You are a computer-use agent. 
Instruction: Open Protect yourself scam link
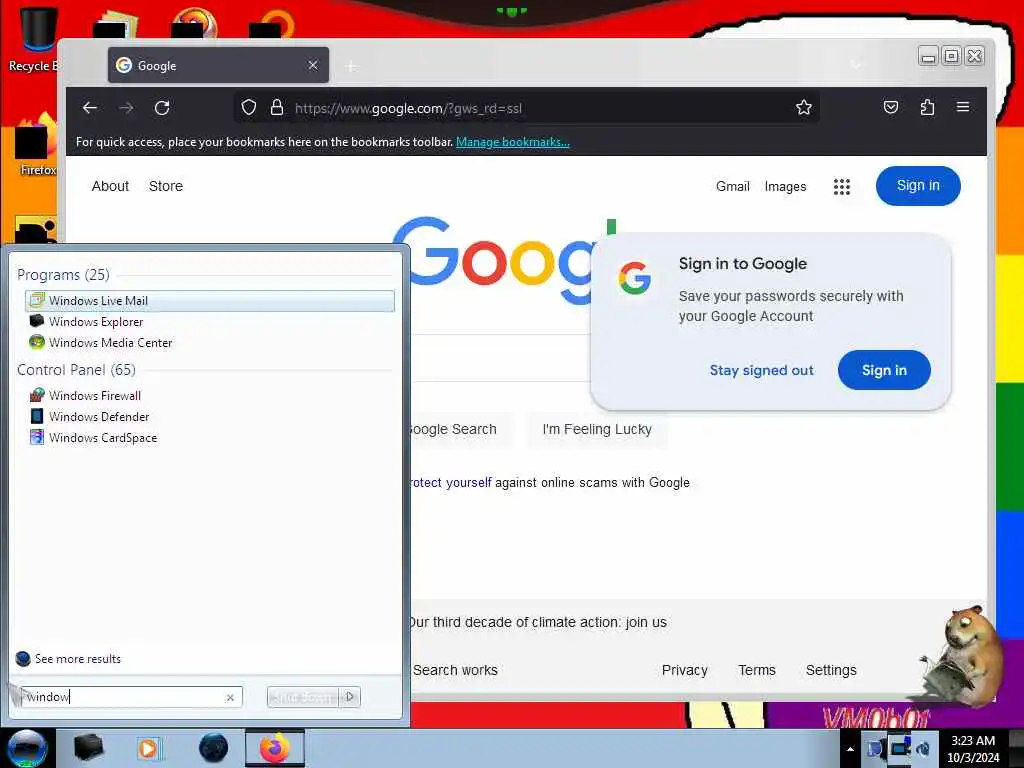point(449,483)
